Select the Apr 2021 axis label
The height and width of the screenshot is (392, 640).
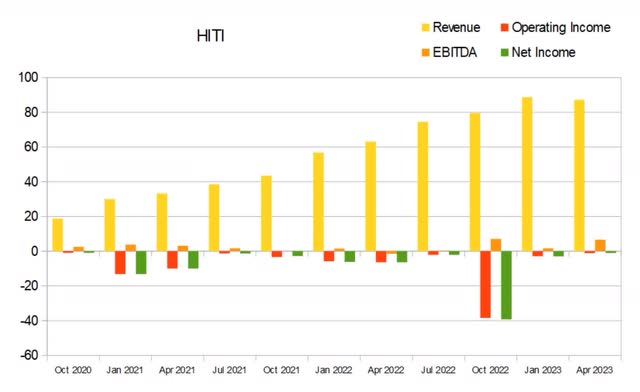(177, 370)
